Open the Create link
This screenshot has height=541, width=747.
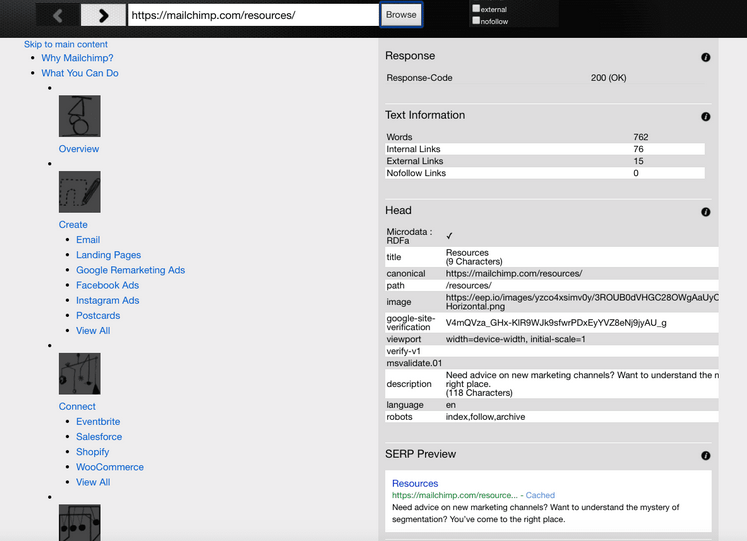coord(73,225)
